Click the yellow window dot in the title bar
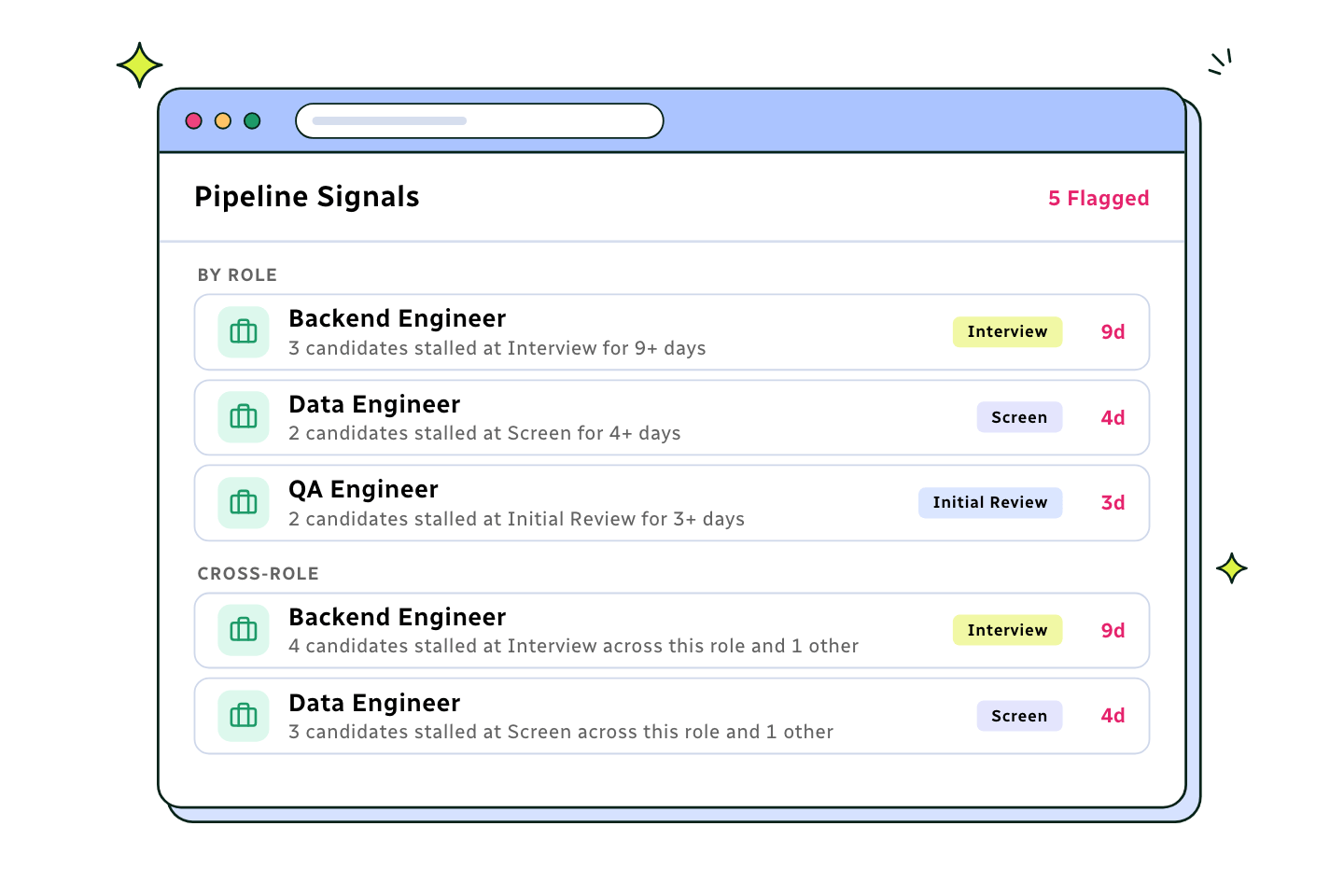This screenshot has width=1344, height=896. point(223,120)
